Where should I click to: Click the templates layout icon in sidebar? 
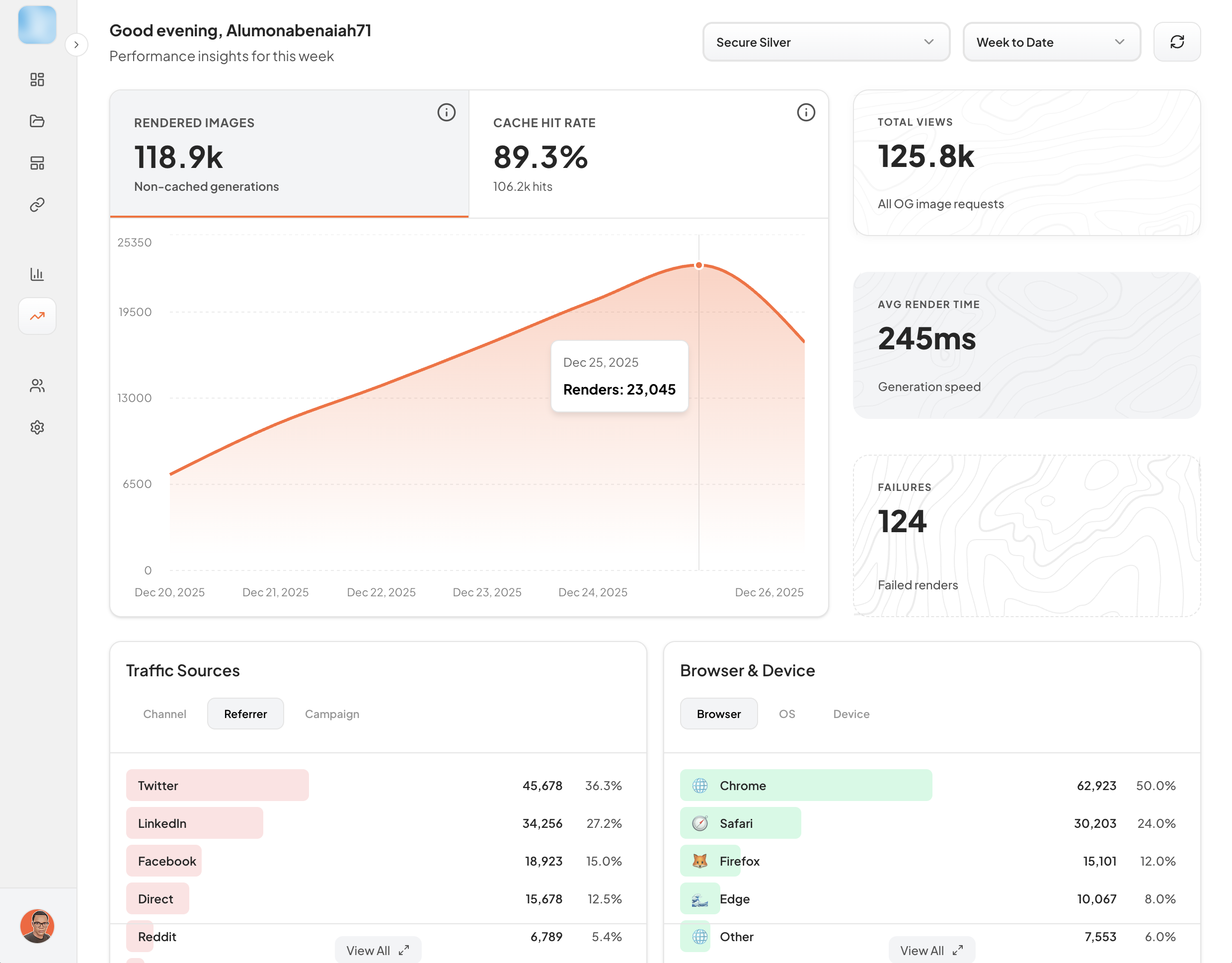click(37, 163)
